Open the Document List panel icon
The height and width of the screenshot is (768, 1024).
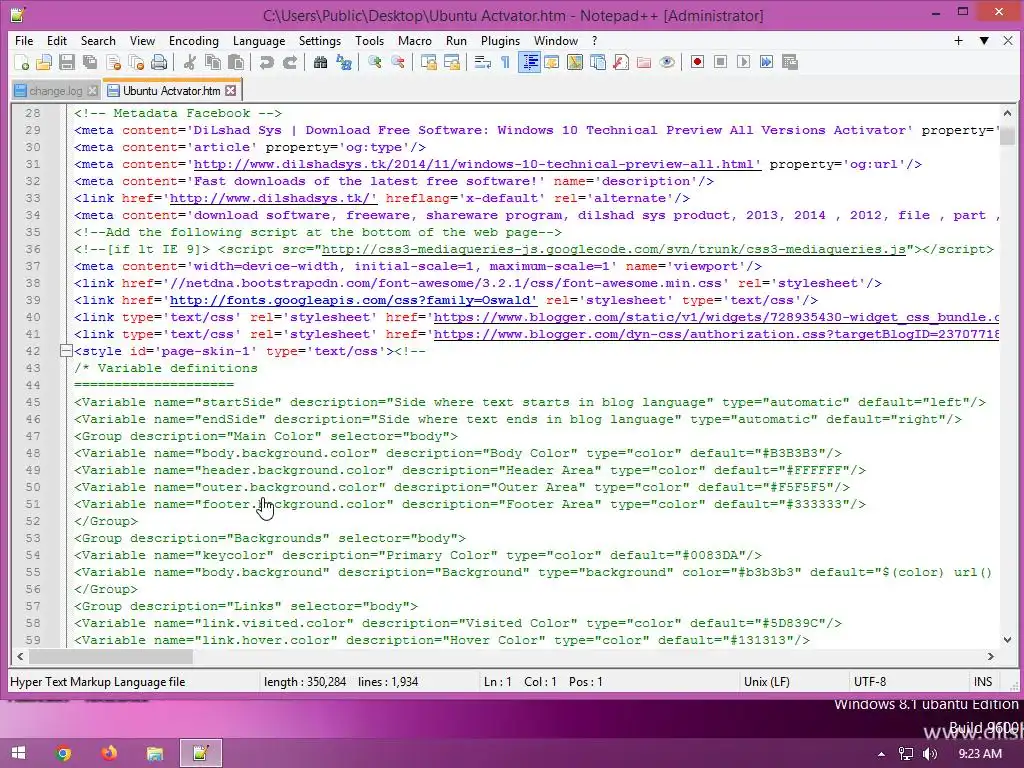click(598, 62)
